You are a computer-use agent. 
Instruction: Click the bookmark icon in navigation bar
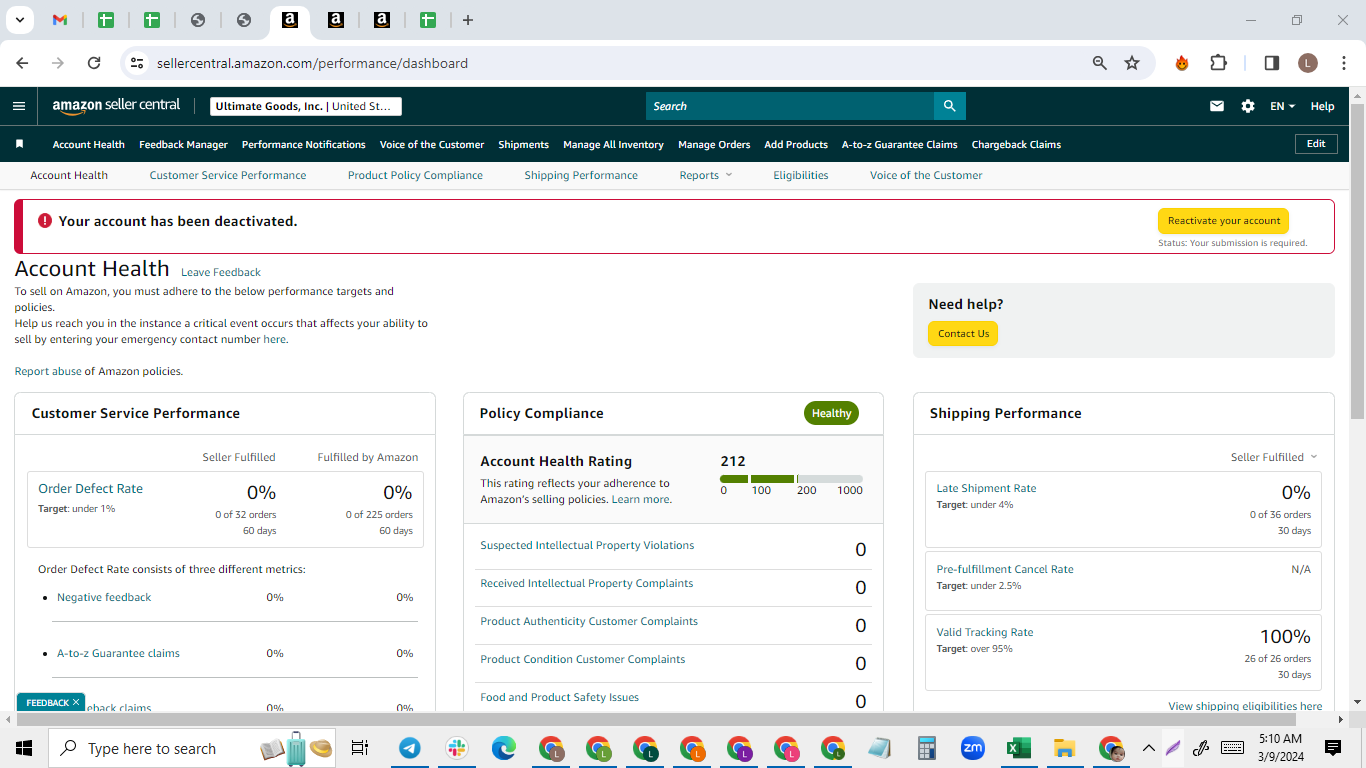pos(19,144)
